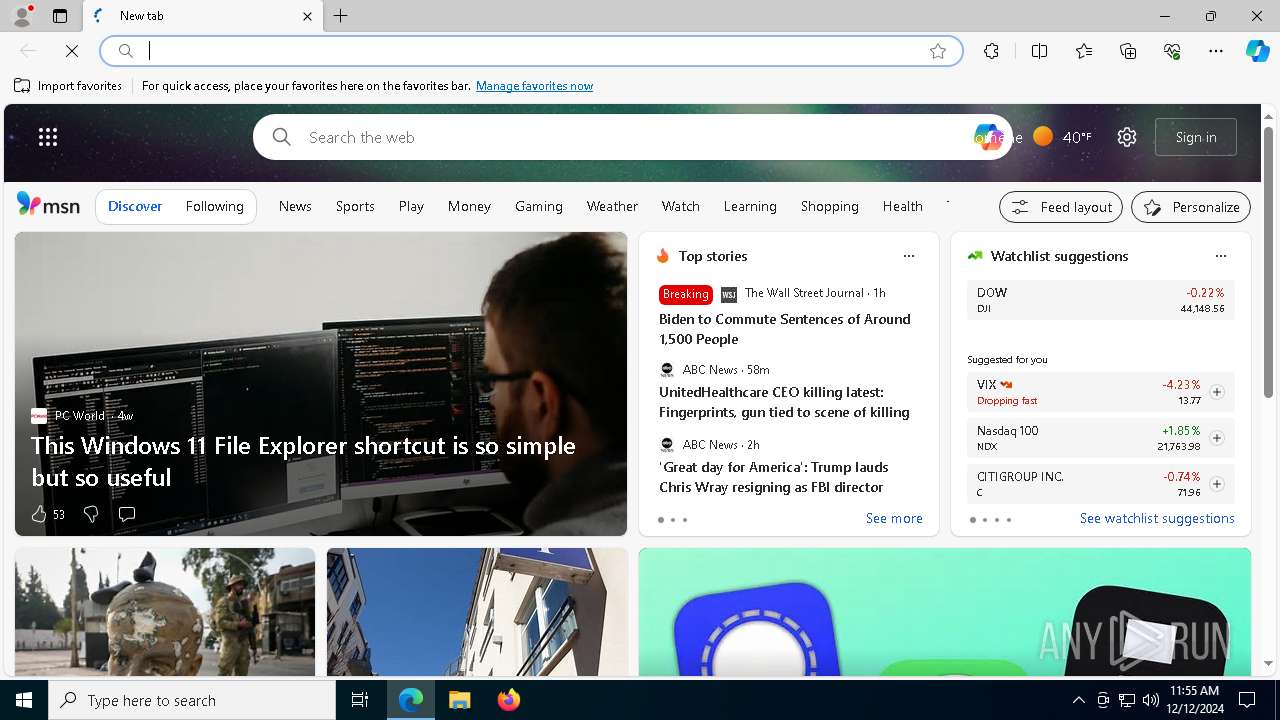Open Browser essentials icon
Viewport: 1280px width, 720px height.
click(1172, 51)
